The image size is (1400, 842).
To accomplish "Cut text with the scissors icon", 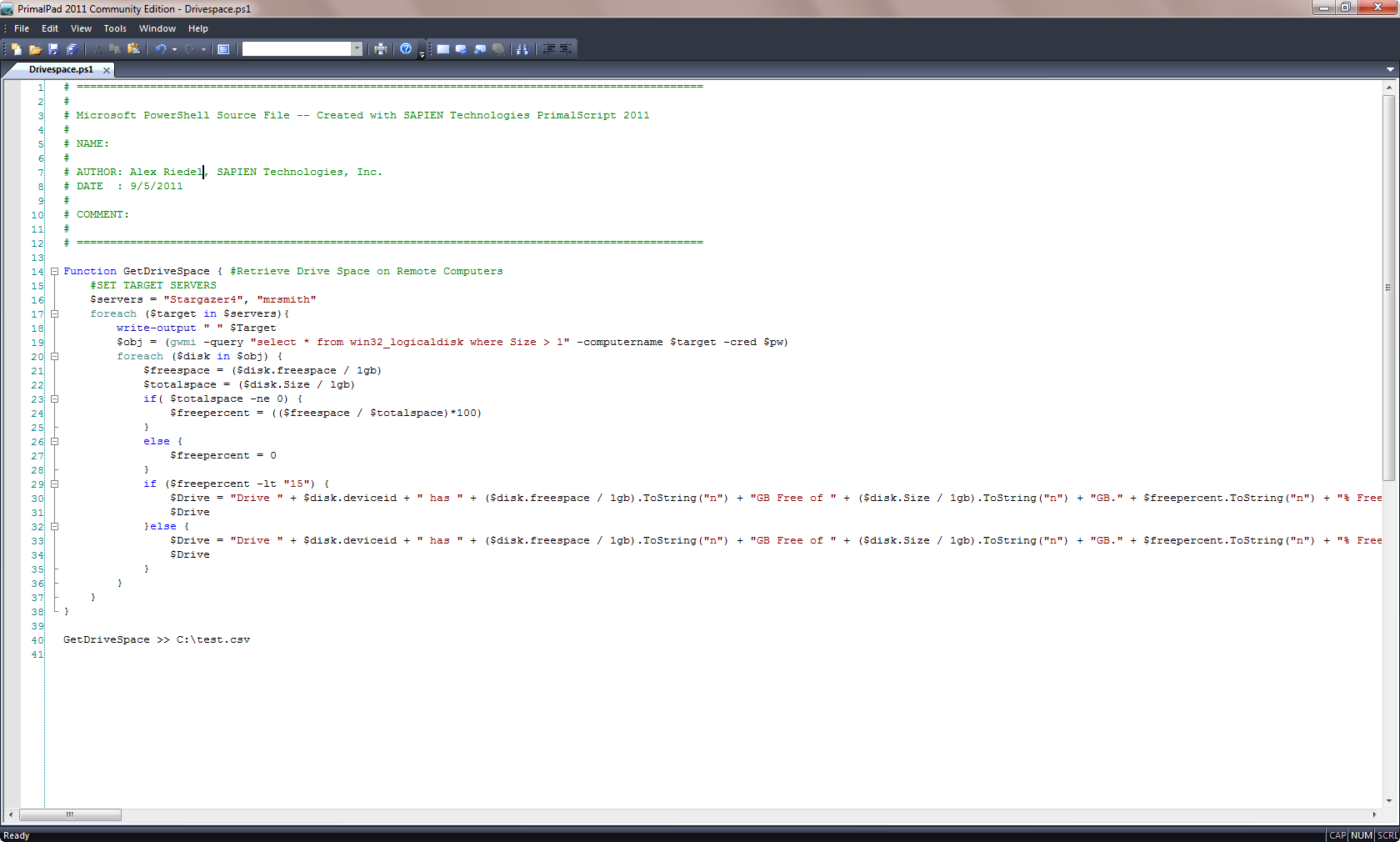I will (x=97, y=48).
